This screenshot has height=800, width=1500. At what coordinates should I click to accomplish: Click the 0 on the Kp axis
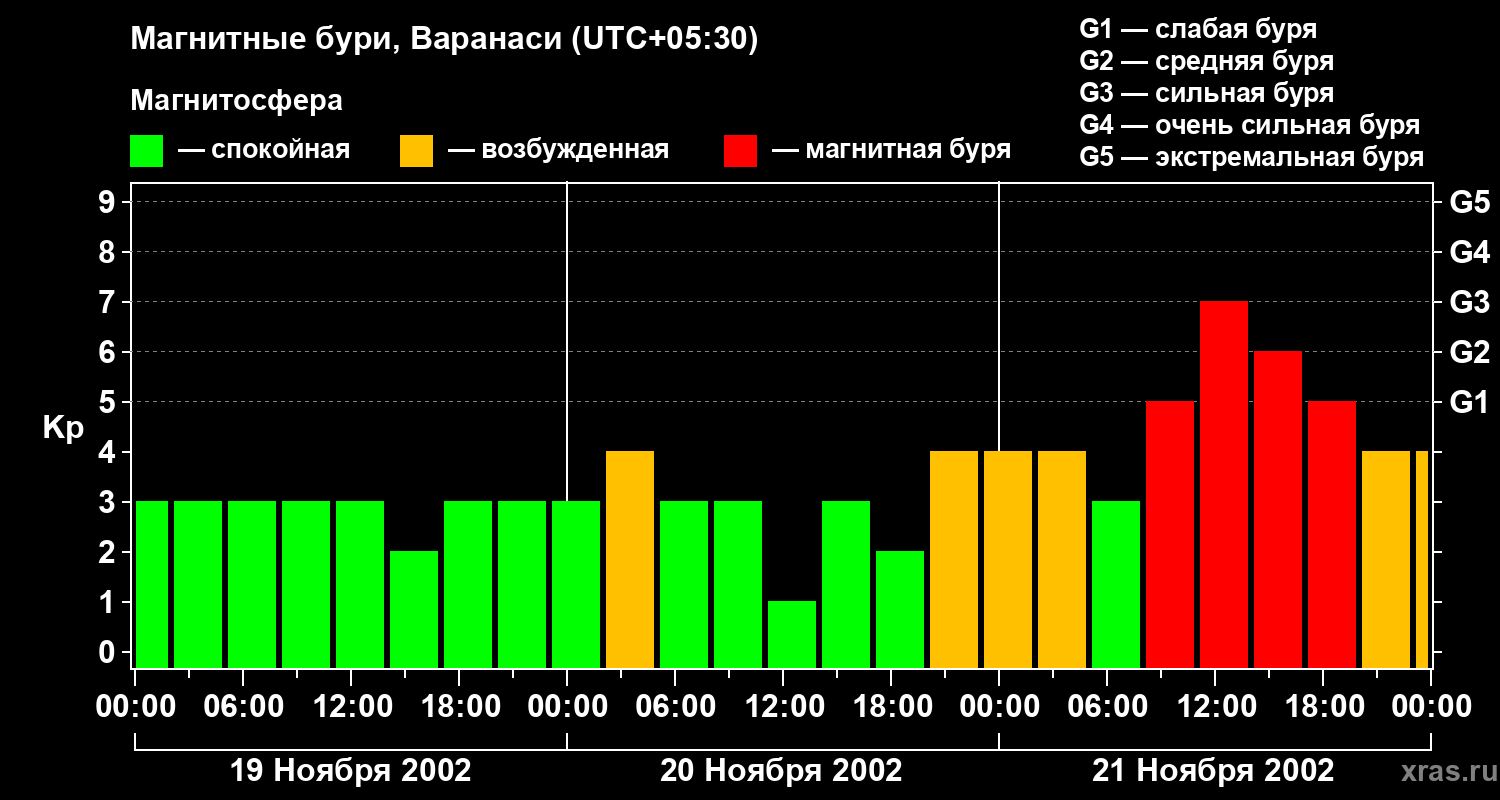point(109,652)
